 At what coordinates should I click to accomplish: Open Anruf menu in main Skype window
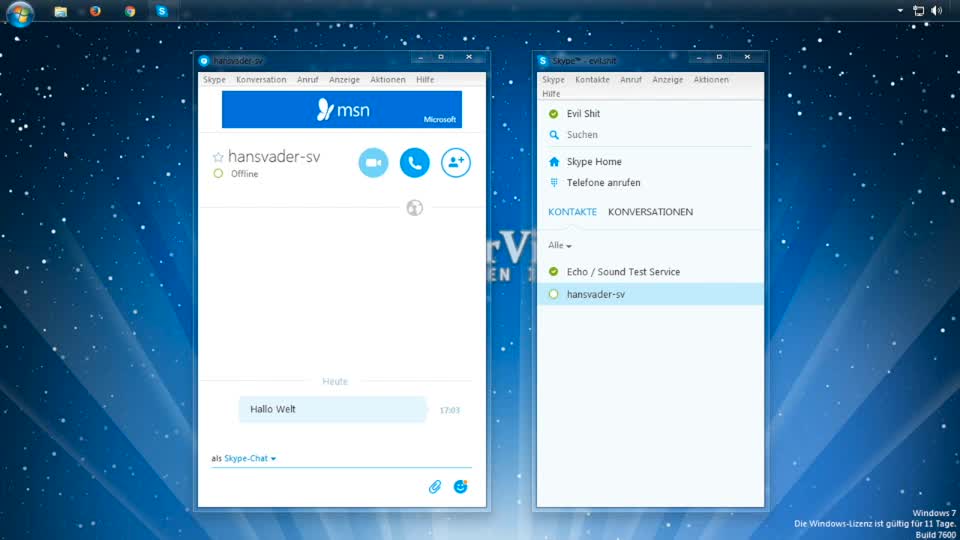[x=631, y=80]
